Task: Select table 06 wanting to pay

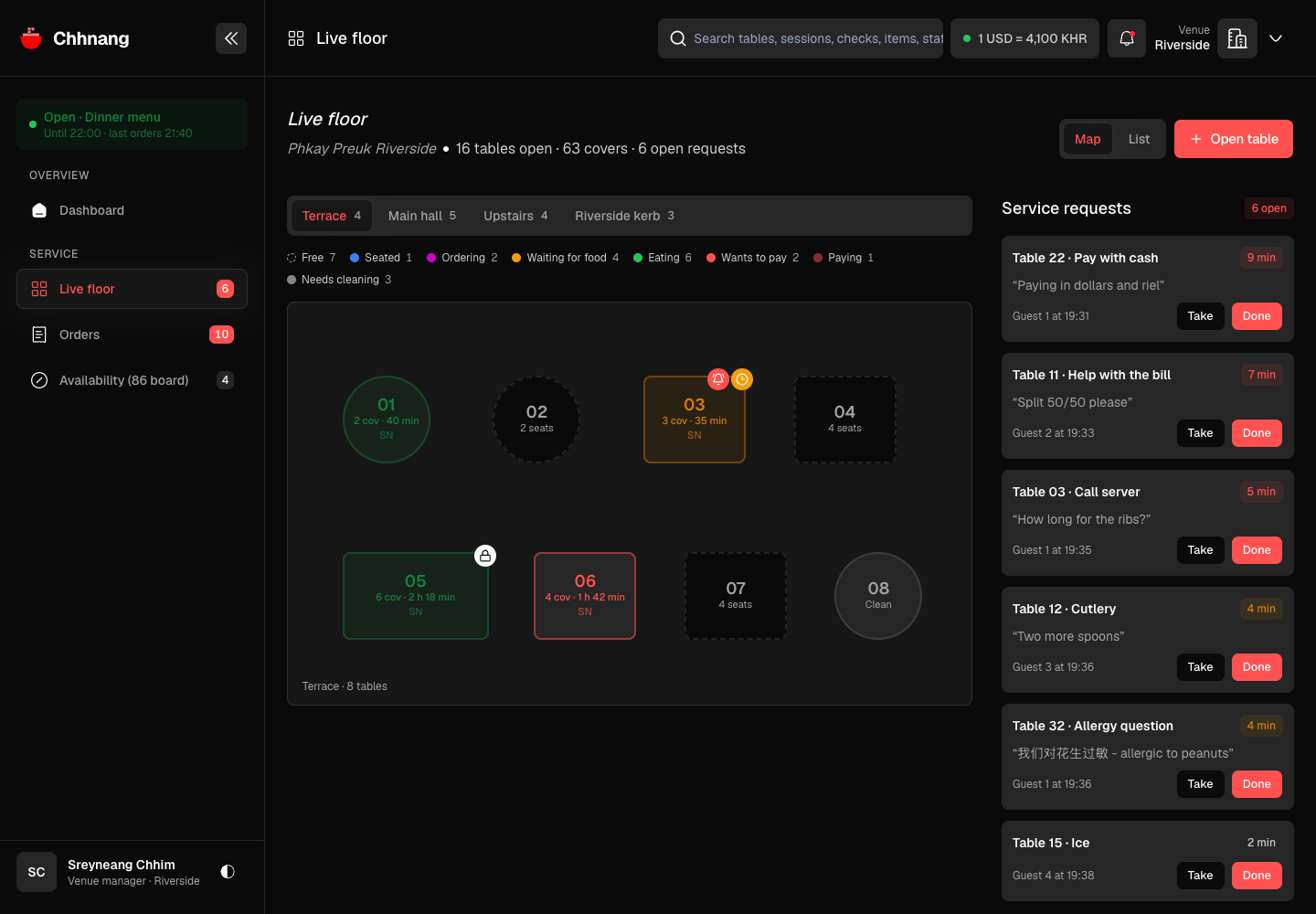Action: point(585,596)
